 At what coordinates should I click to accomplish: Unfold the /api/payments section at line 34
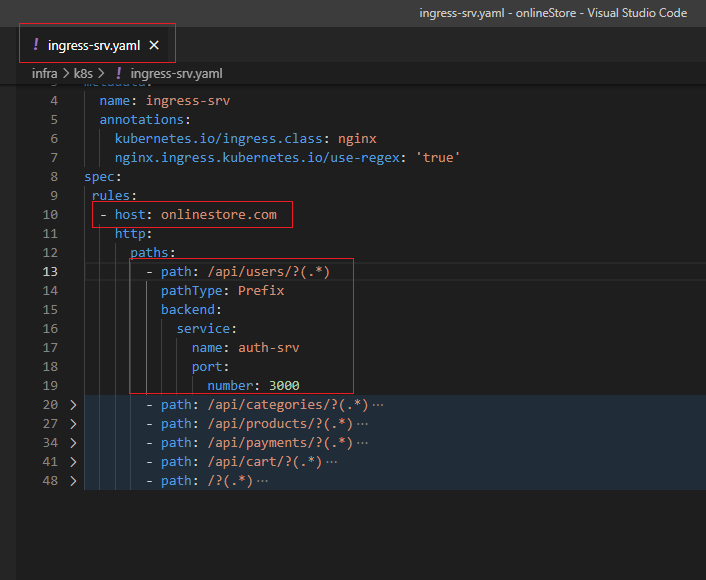point(72,443)
